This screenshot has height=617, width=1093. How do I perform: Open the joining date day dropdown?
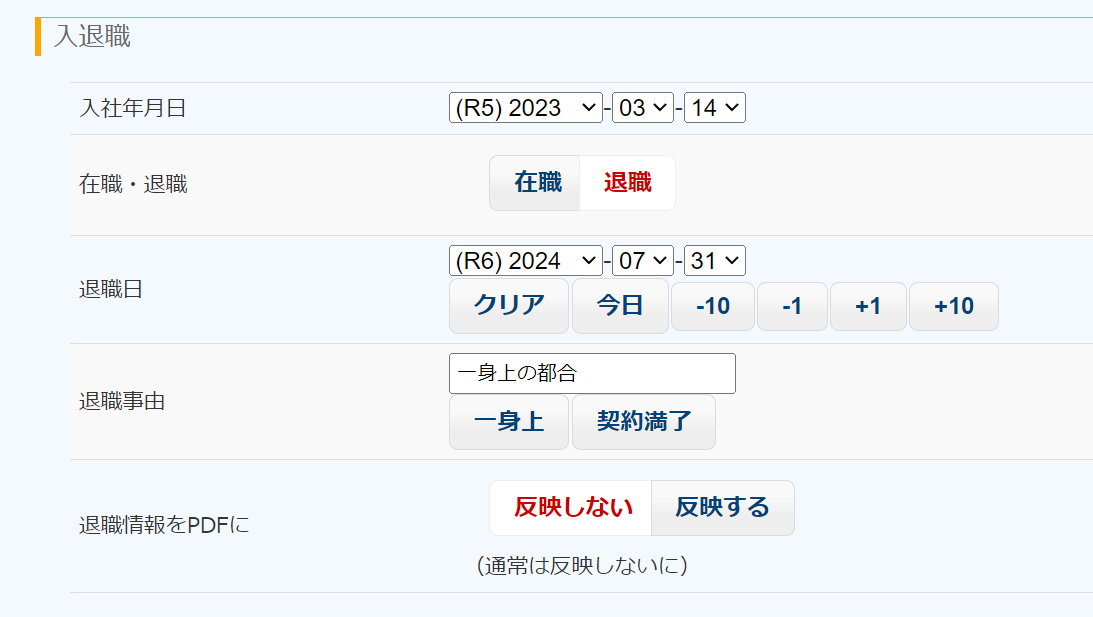coord(714,108)
